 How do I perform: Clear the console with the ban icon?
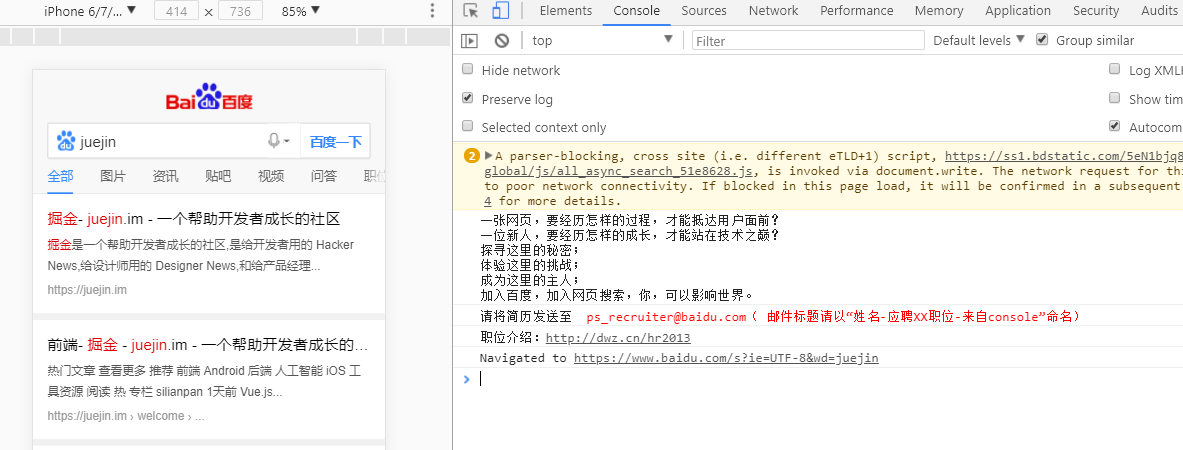tap(502, 41)
